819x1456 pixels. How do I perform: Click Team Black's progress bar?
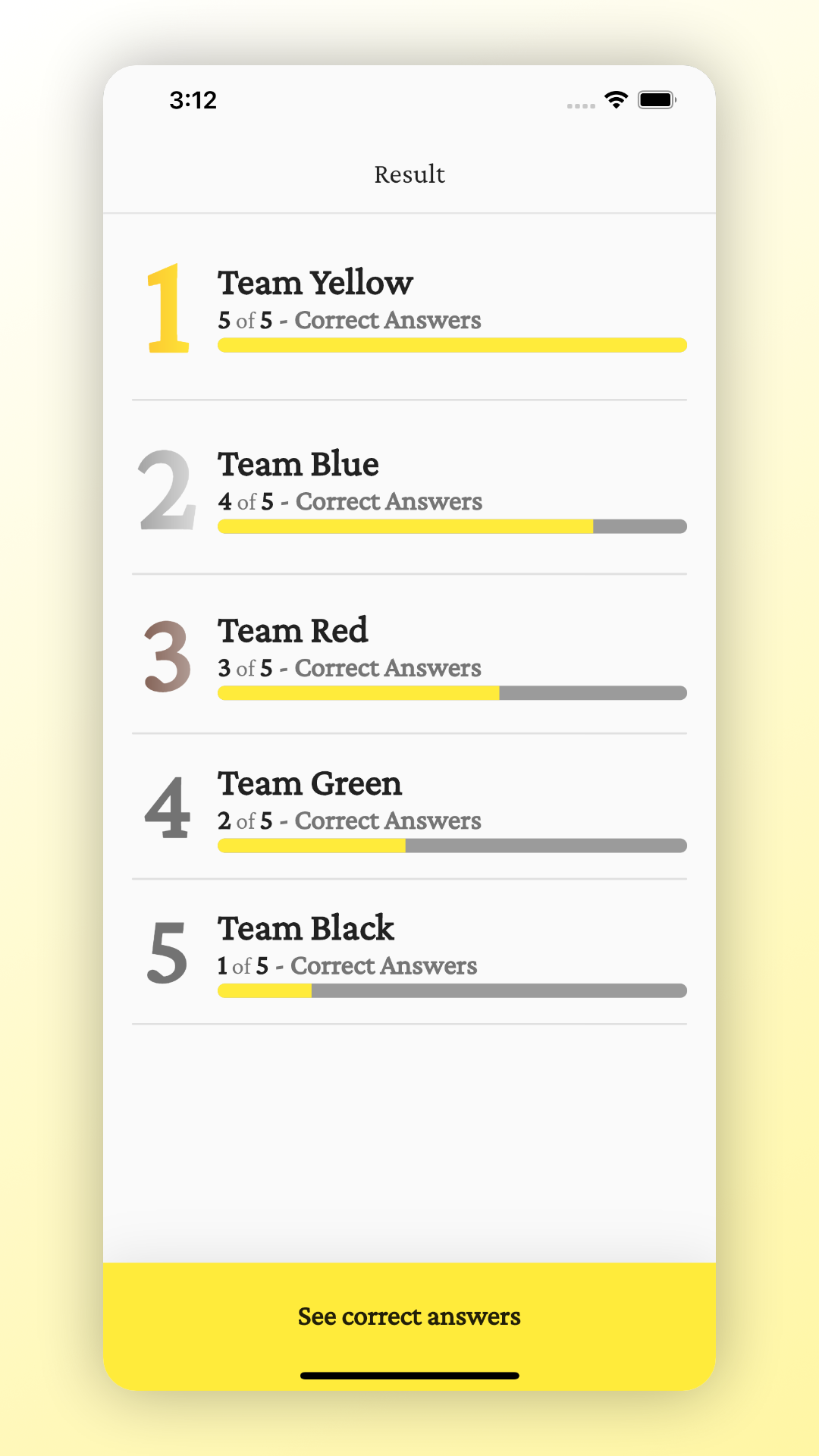click(x=452, y=990)
